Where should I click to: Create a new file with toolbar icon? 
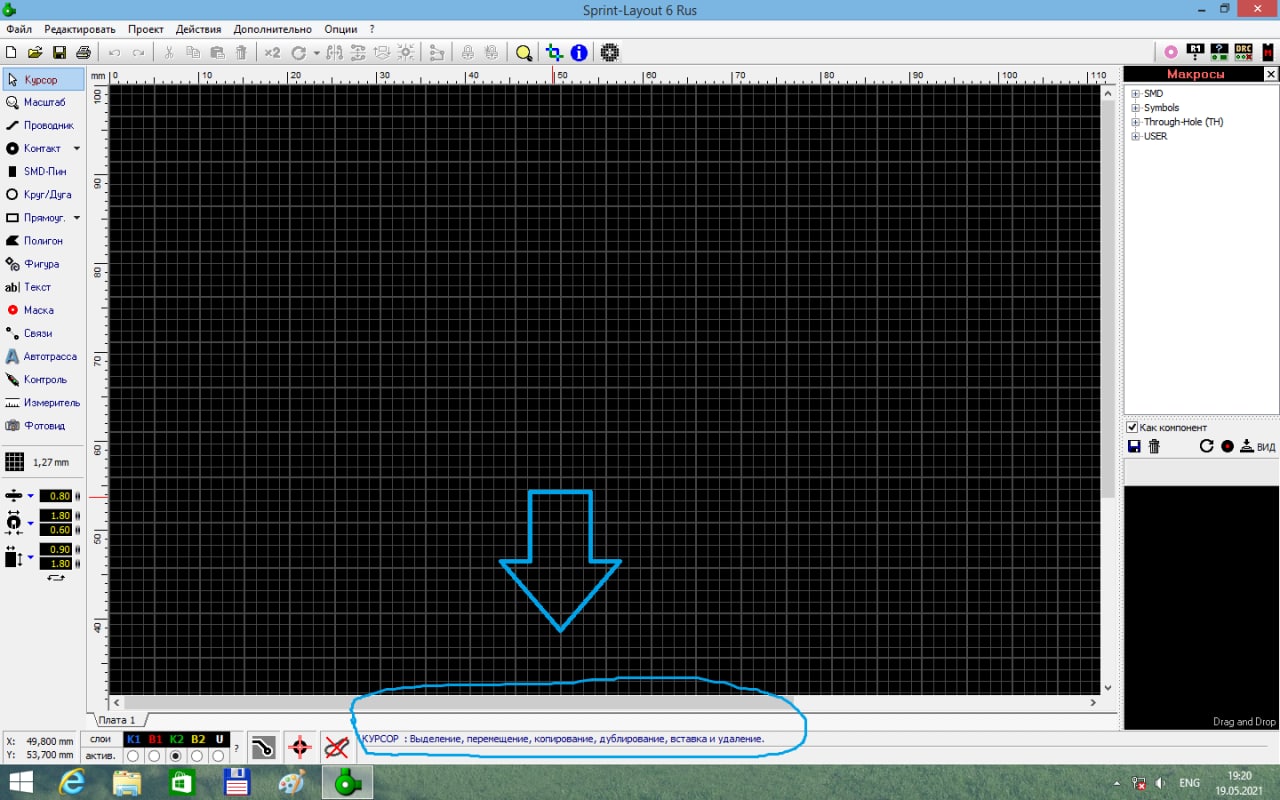[11, 52]
